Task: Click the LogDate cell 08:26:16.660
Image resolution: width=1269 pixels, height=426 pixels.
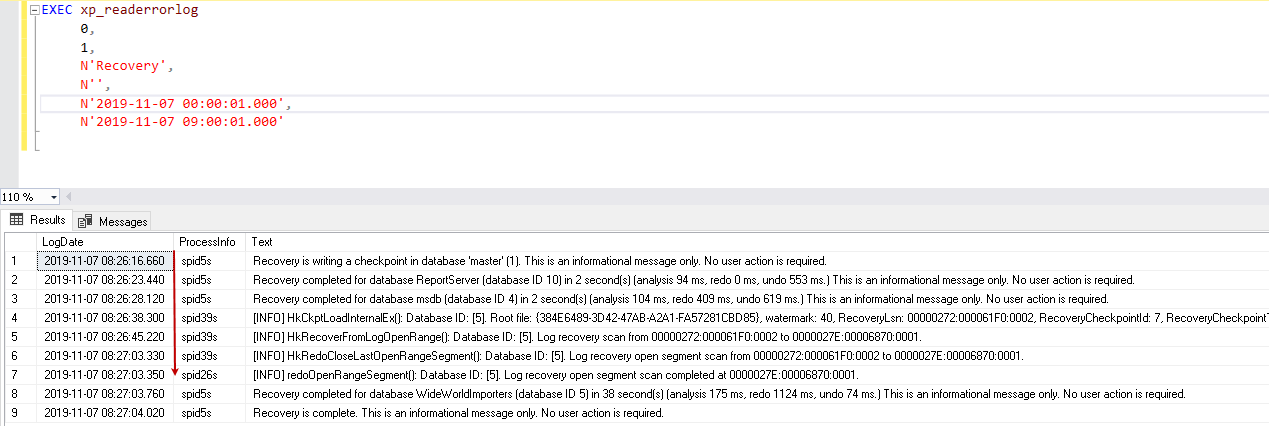Action: click(105, 261)
